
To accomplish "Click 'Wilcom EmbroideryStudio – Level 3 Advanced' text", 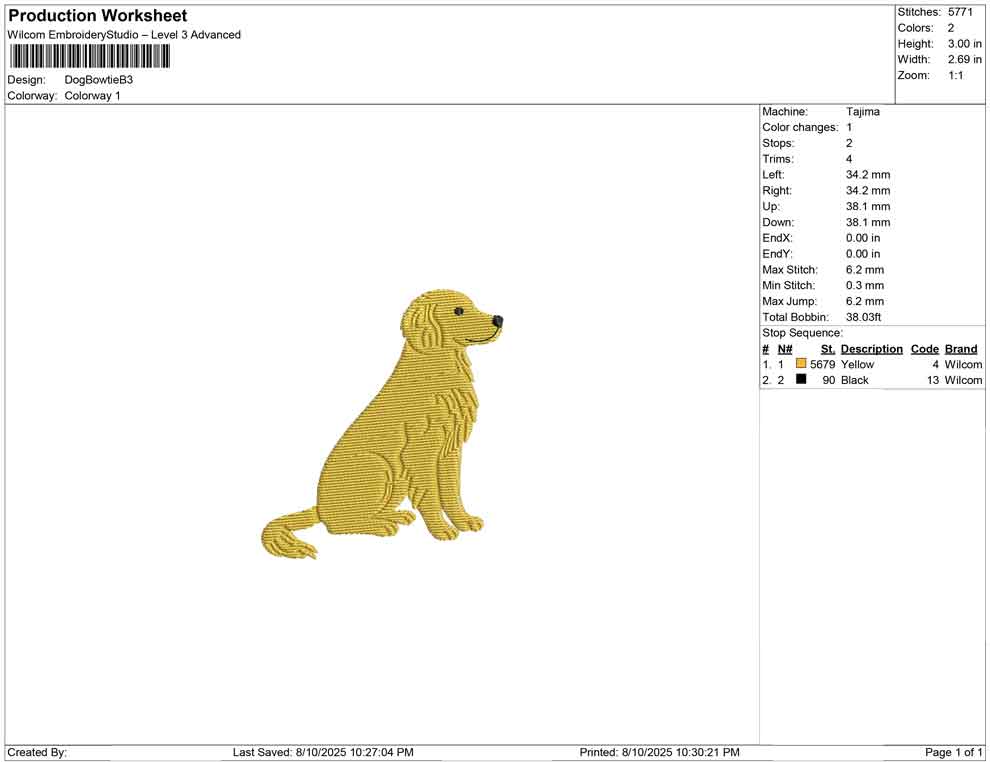I will tap(124, 35).
